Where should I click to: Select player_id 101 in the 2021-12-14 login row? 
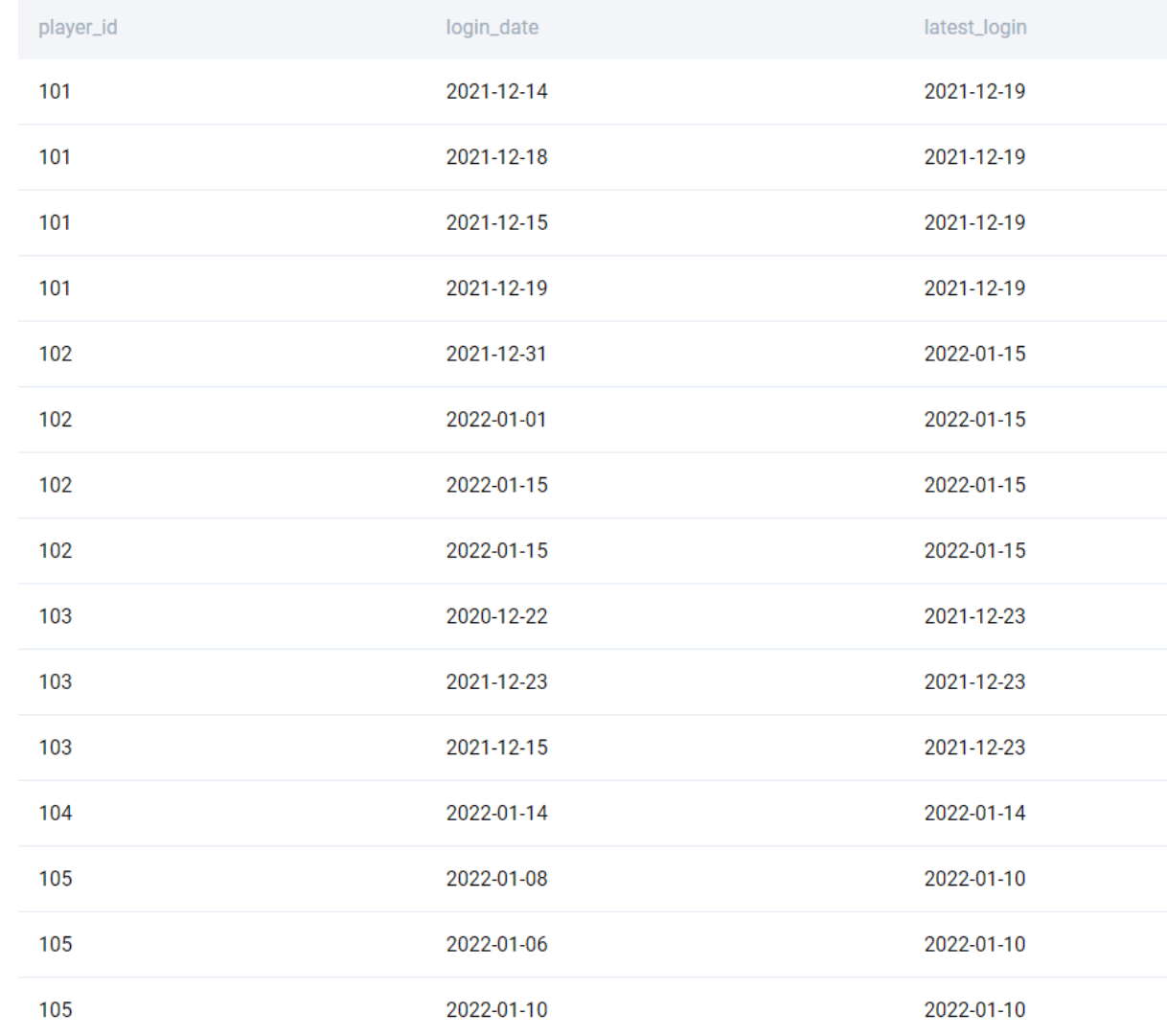click(x=55, y=92)
